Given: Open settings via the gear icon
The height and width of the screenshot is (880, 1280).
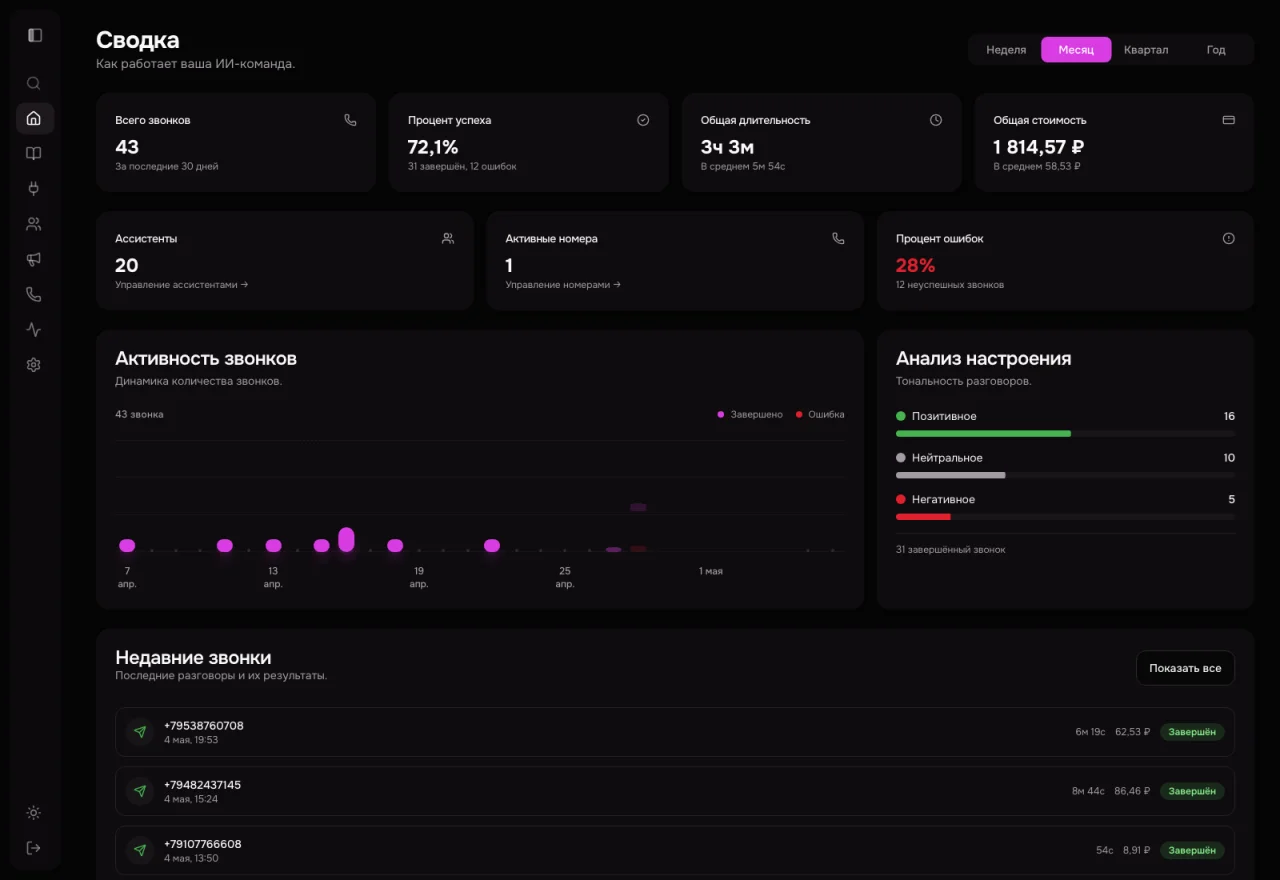Looking at the screenshot, I should tap(34, 365).
